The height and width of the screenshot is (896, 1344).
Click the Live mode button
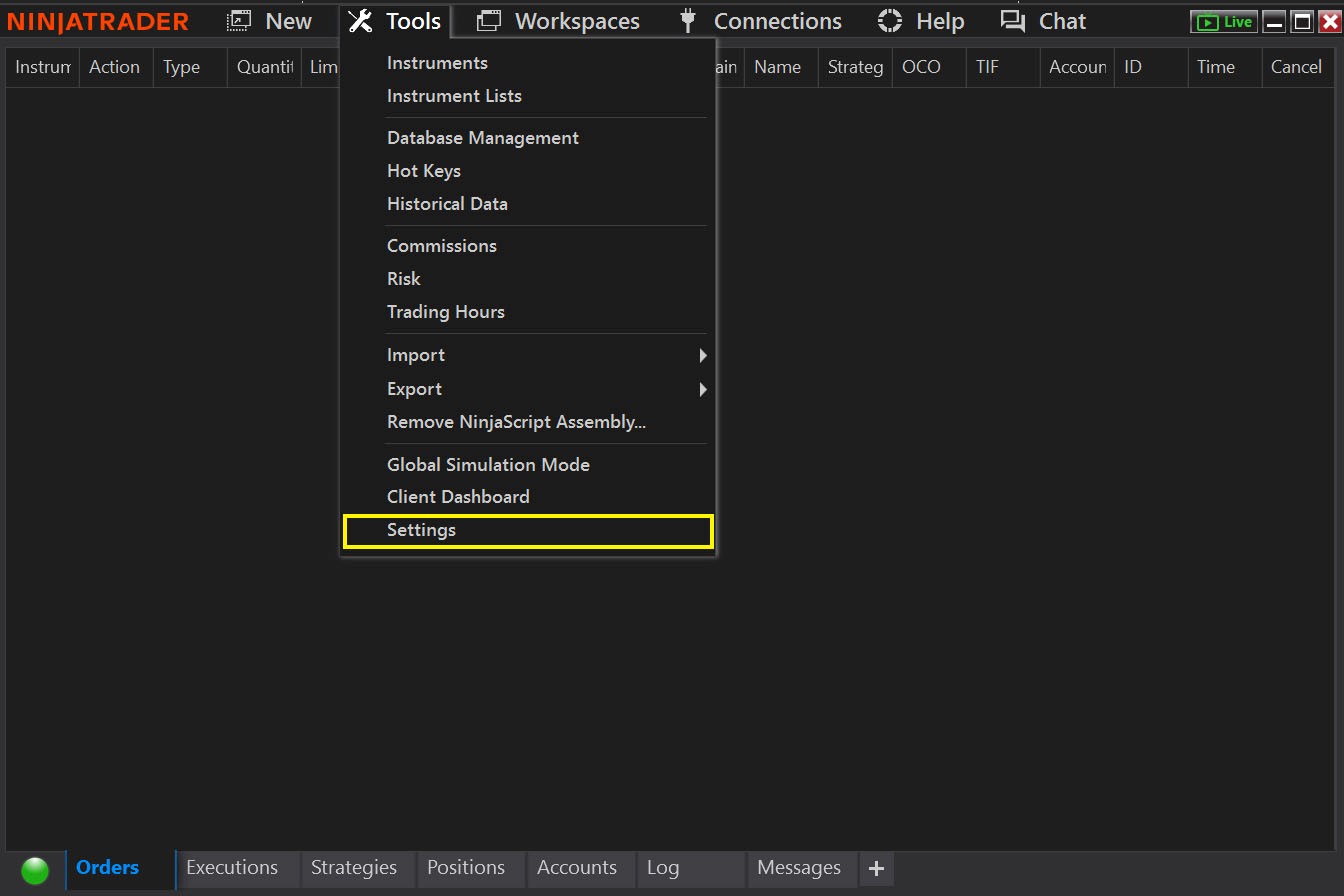(x=1223, y=20)
